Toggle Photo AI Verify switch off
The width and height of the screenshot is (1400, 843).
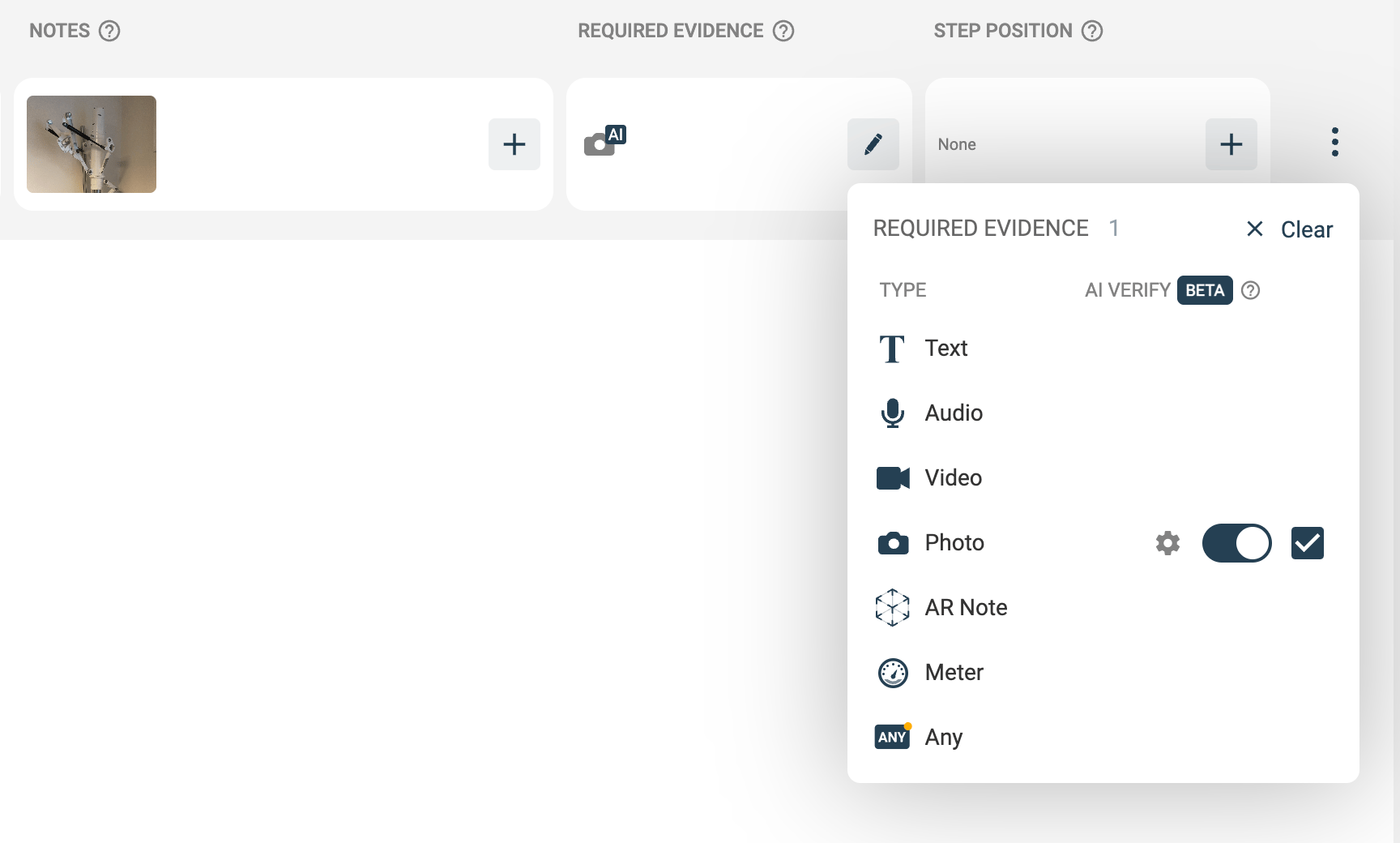[x=1236, y=543]
